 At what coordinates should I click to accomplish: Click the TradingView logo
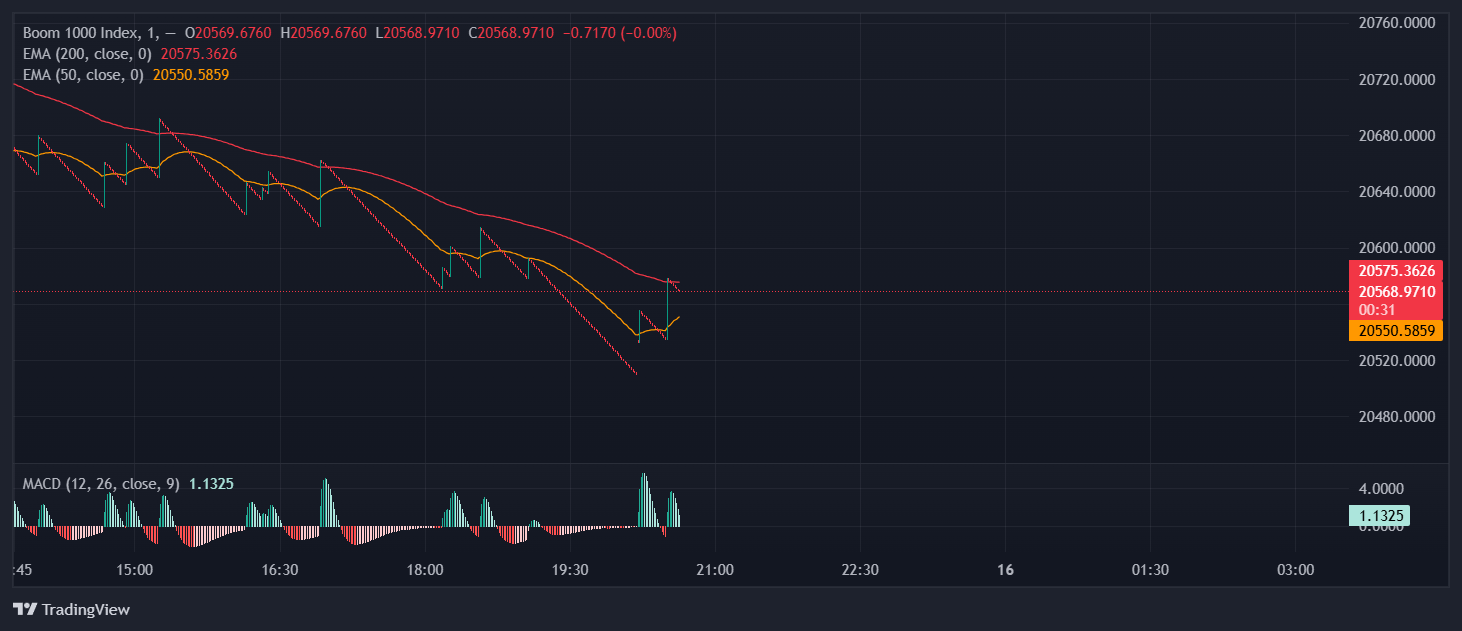(x=72, y=609)
